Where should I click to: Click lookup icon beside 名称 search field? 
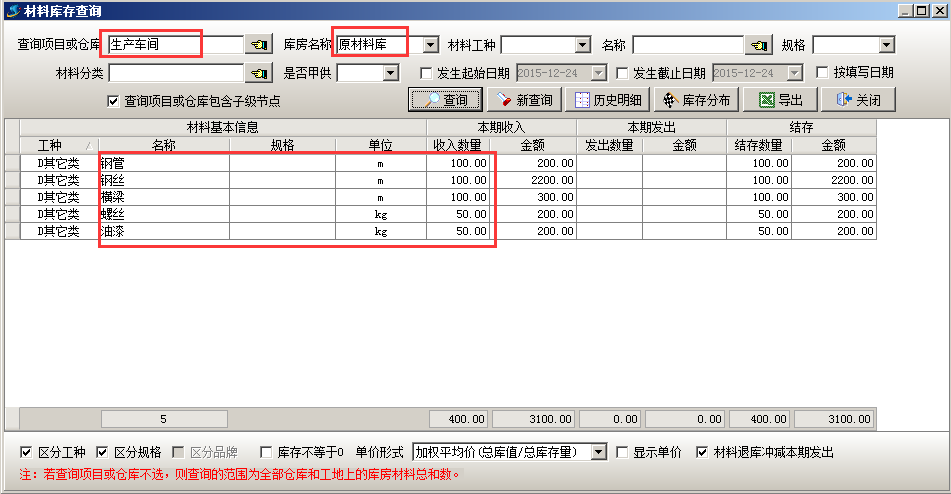point(759,45)
